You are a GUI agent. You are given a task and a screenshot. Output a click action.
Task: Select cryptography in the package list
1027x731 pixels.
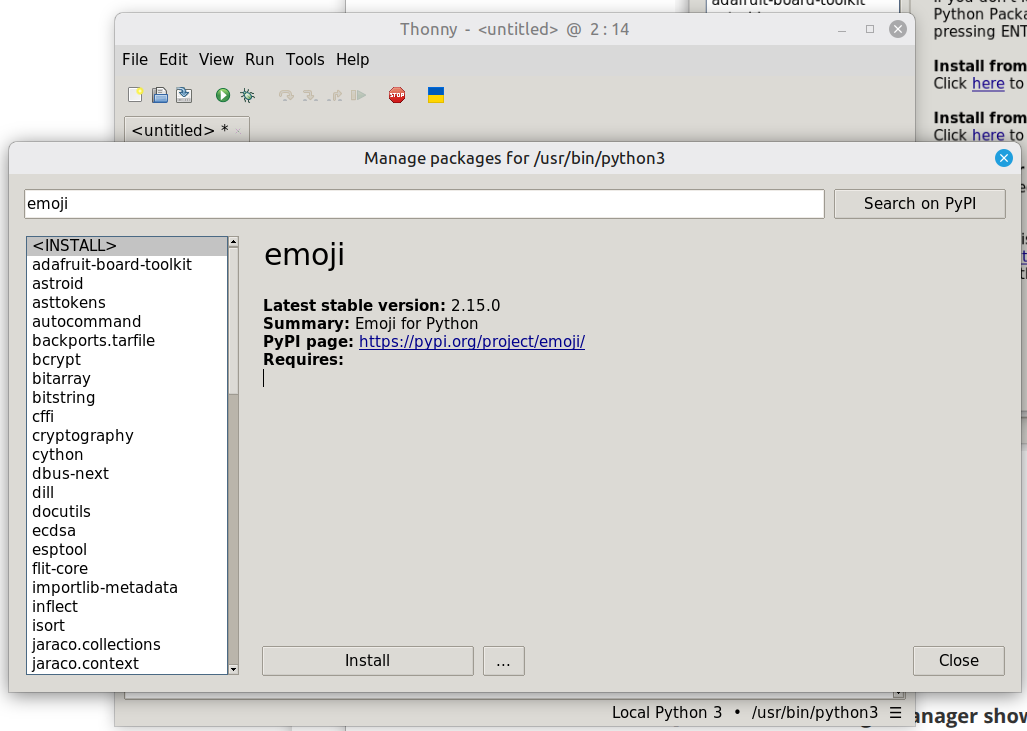click(83, 436)
